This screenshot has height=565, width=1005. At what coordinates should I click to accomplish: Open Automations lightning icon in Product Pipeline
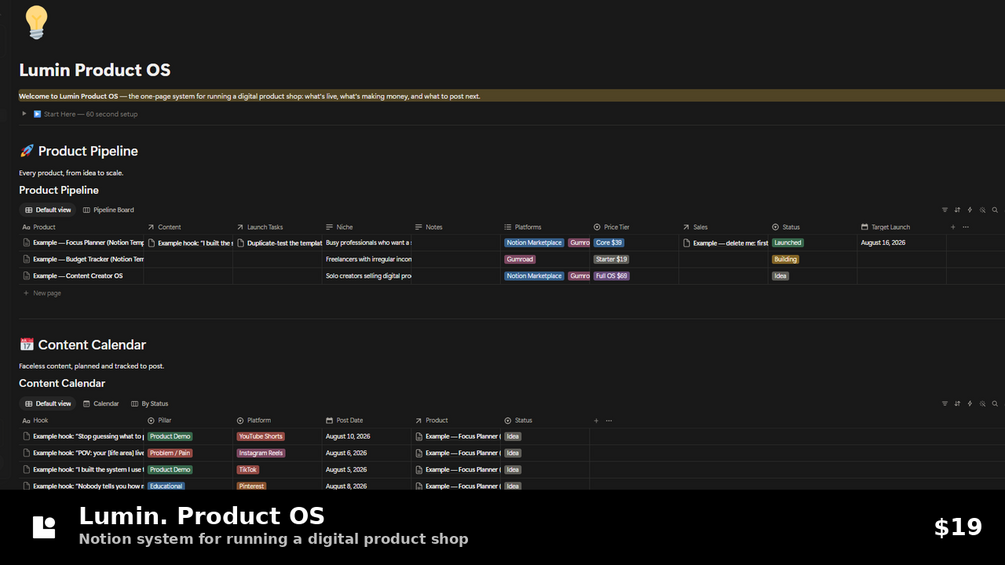click(x=970, y=210)
